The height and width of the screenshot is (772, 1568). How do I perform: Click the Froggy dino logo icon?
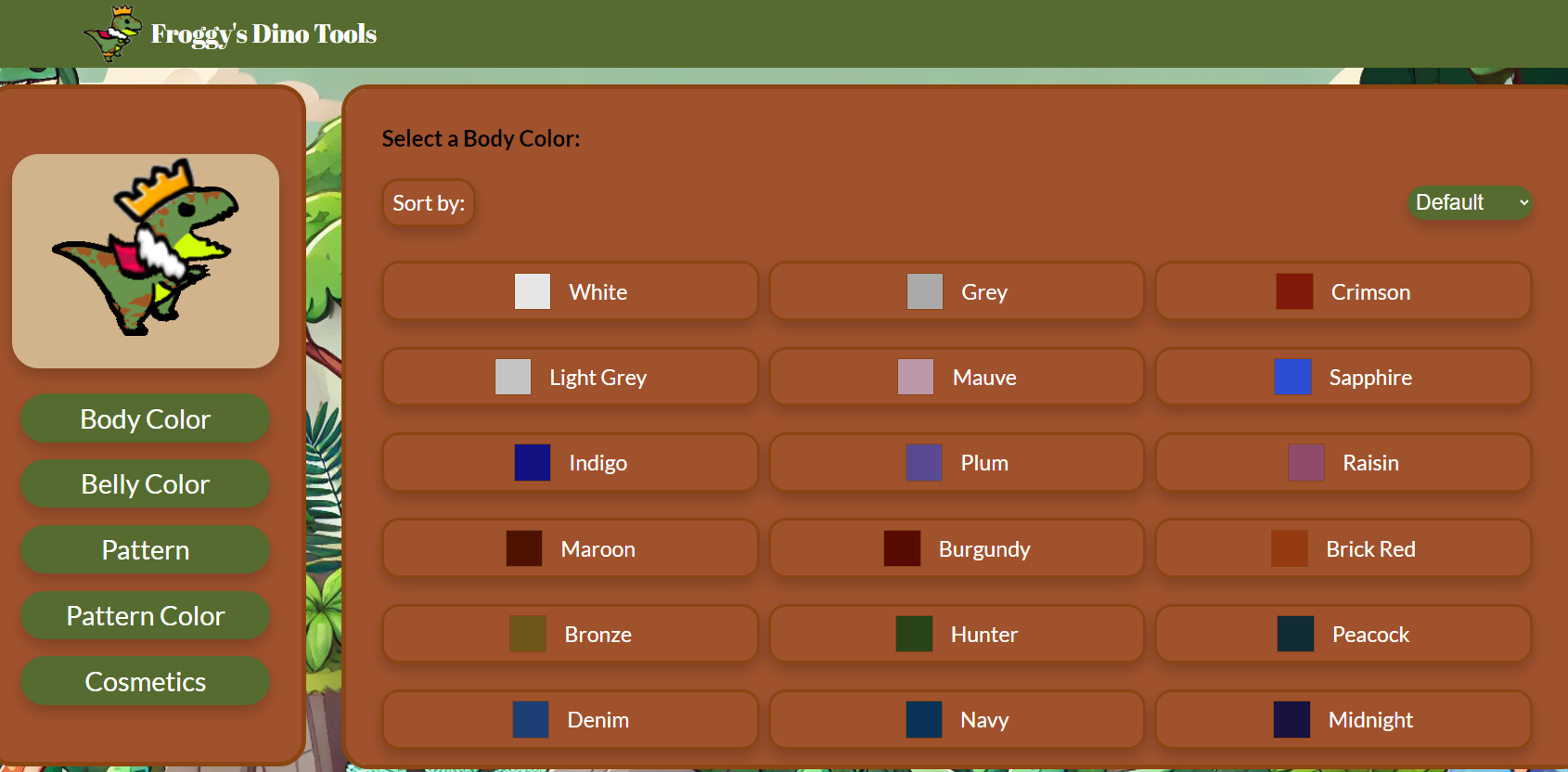(113, 34)
